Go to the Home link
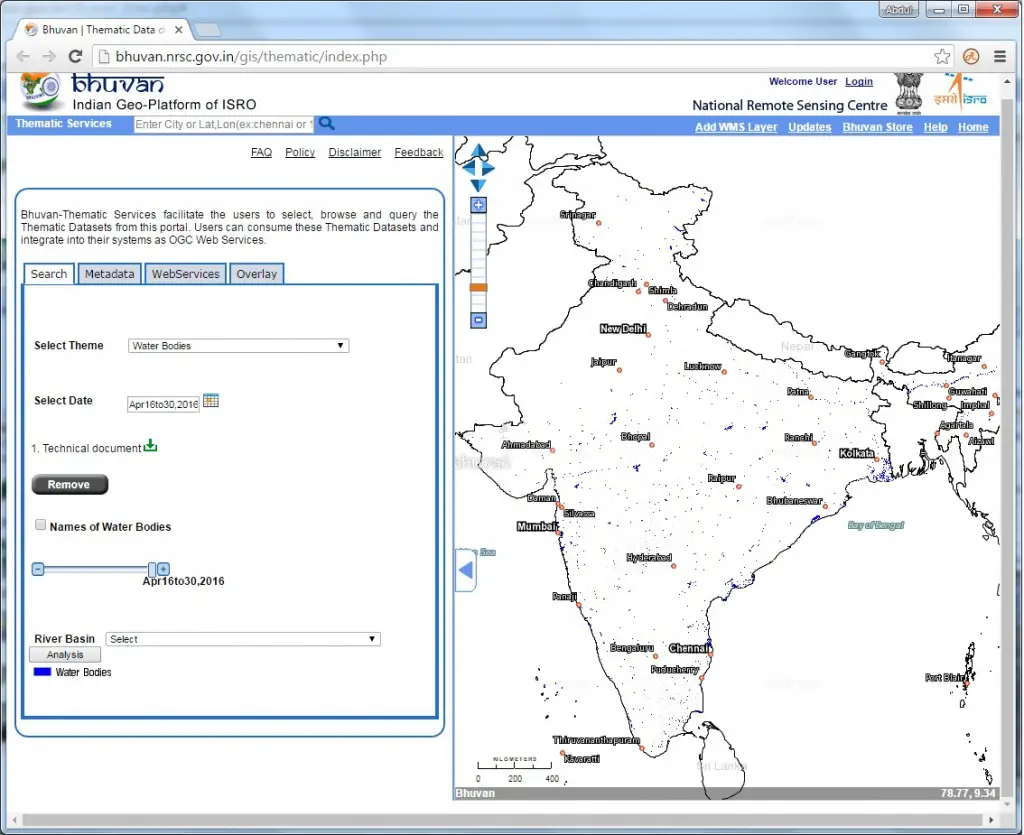Screen dimensions: 1024x835 [973, 127]
